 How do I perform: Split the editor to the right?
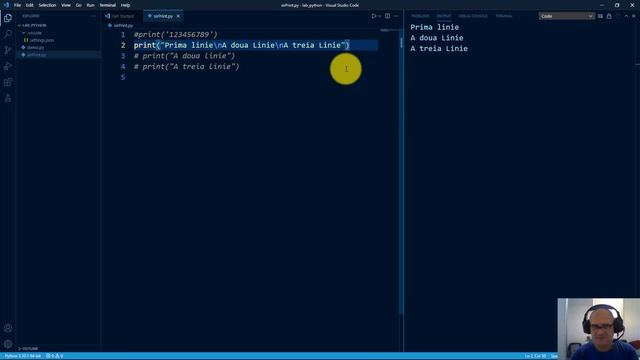click(387, 16)
